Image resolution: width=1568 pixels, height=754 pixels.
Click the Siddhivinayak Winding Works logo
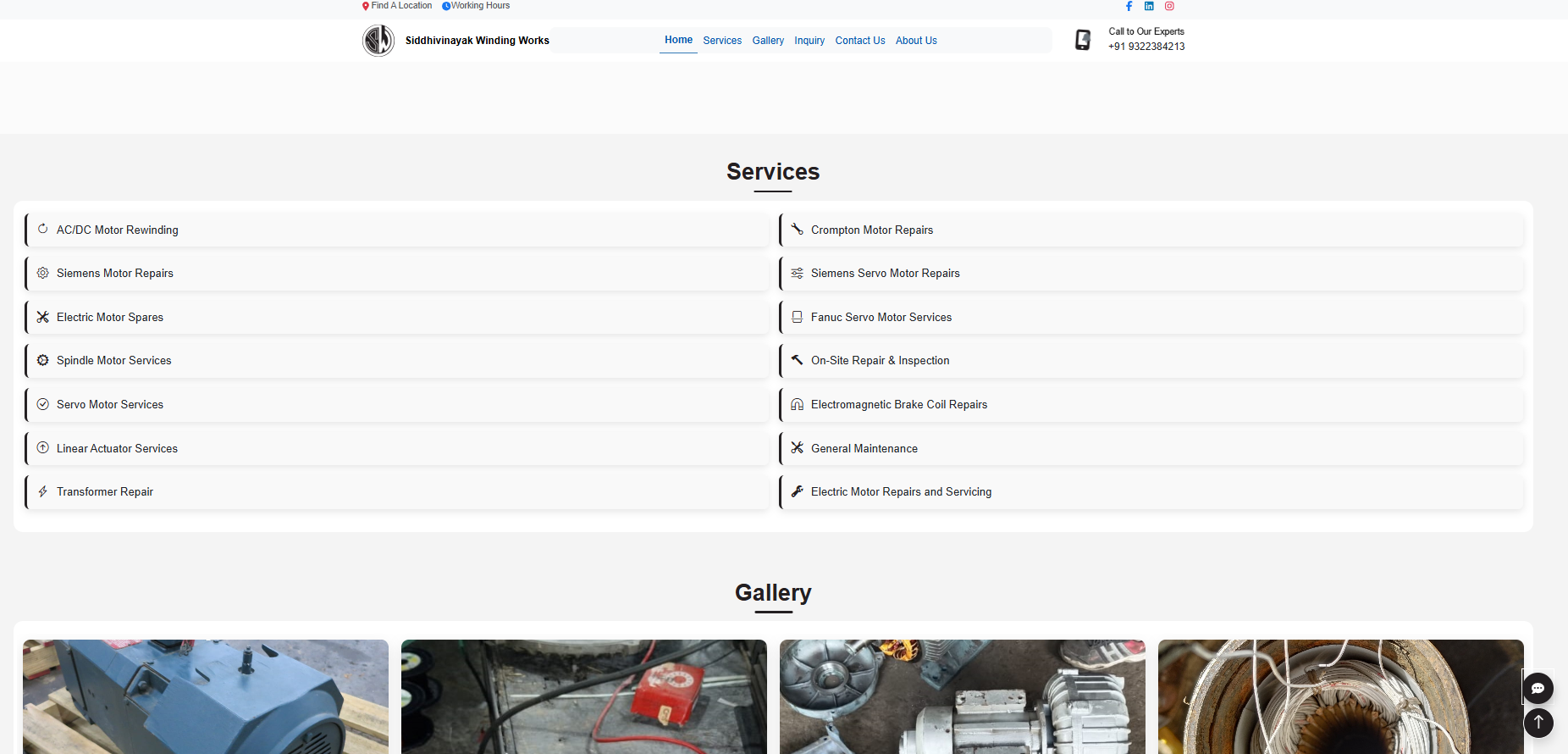tap(378, 41)
